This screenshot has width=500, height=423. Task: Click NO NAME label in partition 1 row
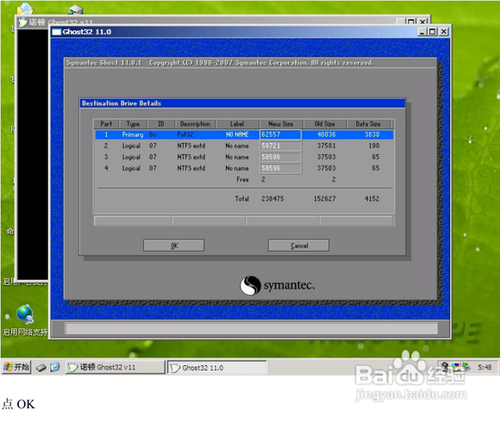[x=237, y=134]
